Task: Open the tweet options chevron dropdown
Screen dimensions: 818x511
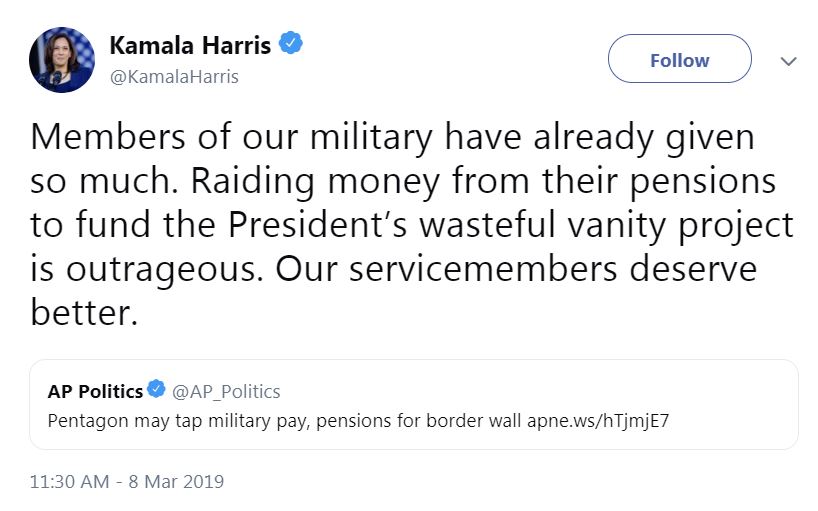Action: click(x=788, y=61)
